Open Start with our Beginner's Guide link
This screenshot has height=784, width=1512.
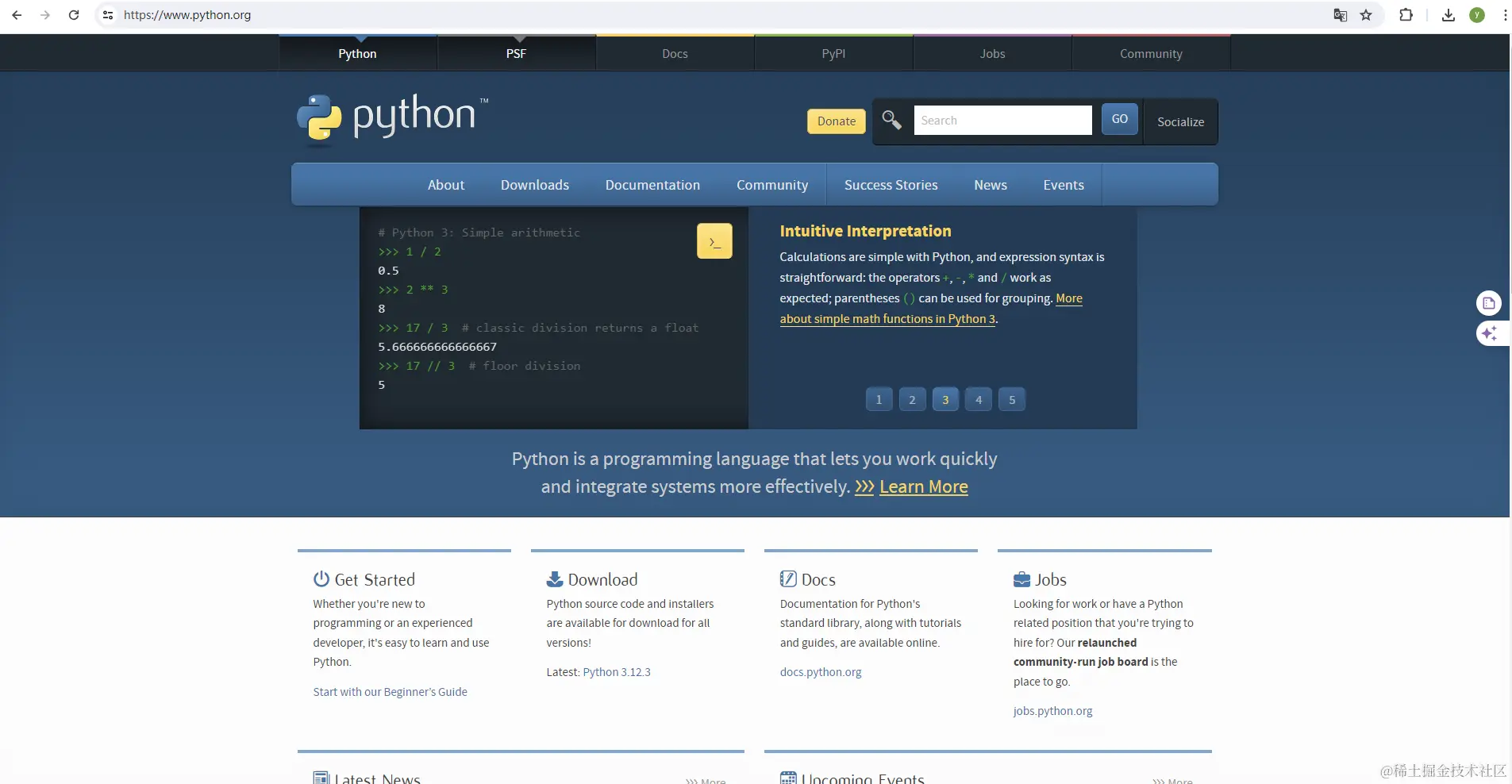pos(391,692)
